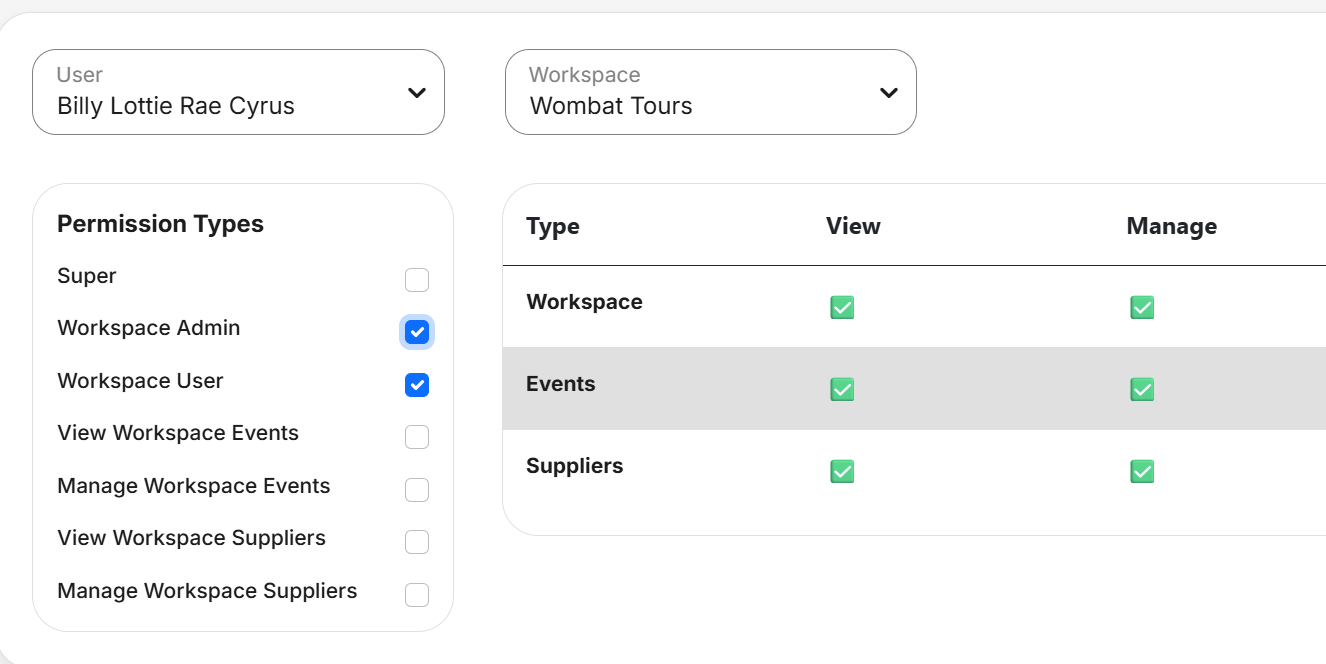Tick the Manage Workspace Events checkbox

coord(417,490)
